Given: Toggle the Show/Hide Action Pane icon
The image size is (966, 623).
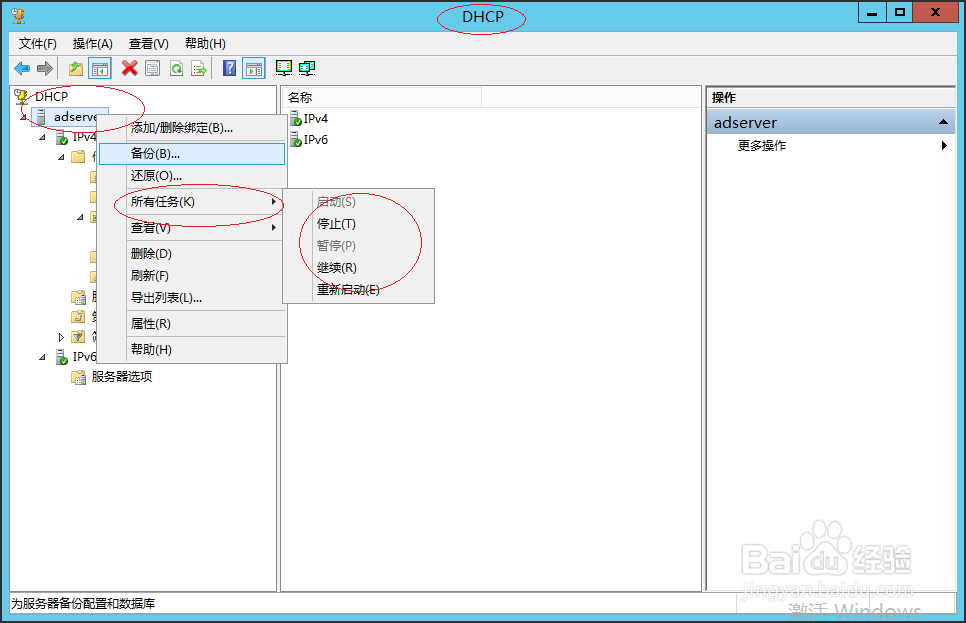Looking at the screenshot, I should pos(253,68).
